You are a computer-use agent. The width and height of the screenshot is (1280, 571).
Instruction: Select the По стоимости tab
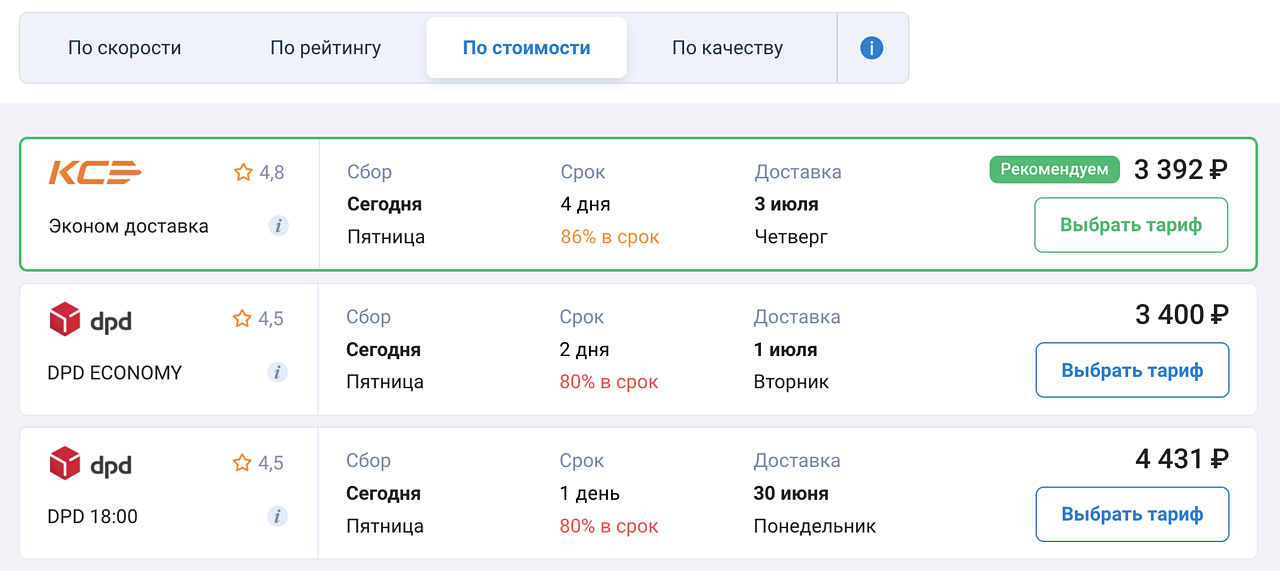pos(526,48)
